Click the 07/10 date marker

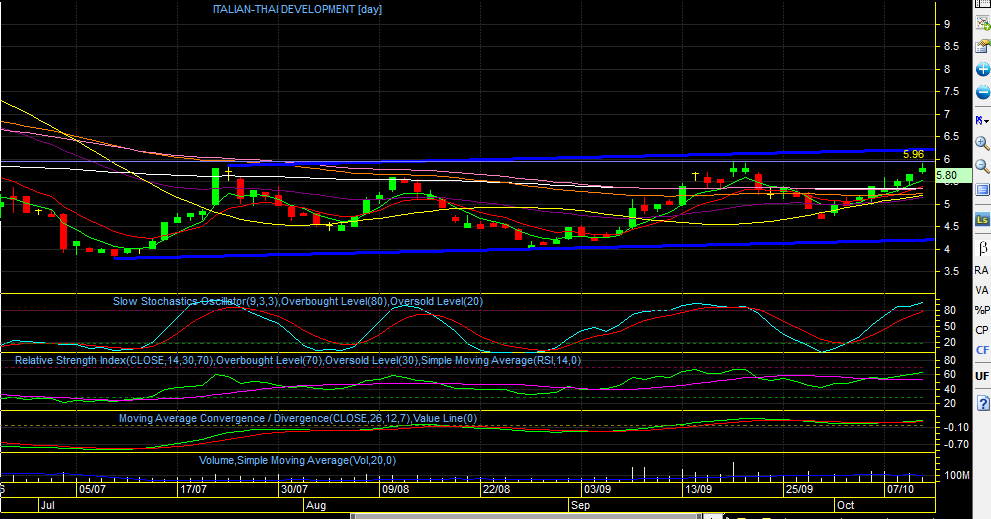pyautogui.click(x=901, y=489)
